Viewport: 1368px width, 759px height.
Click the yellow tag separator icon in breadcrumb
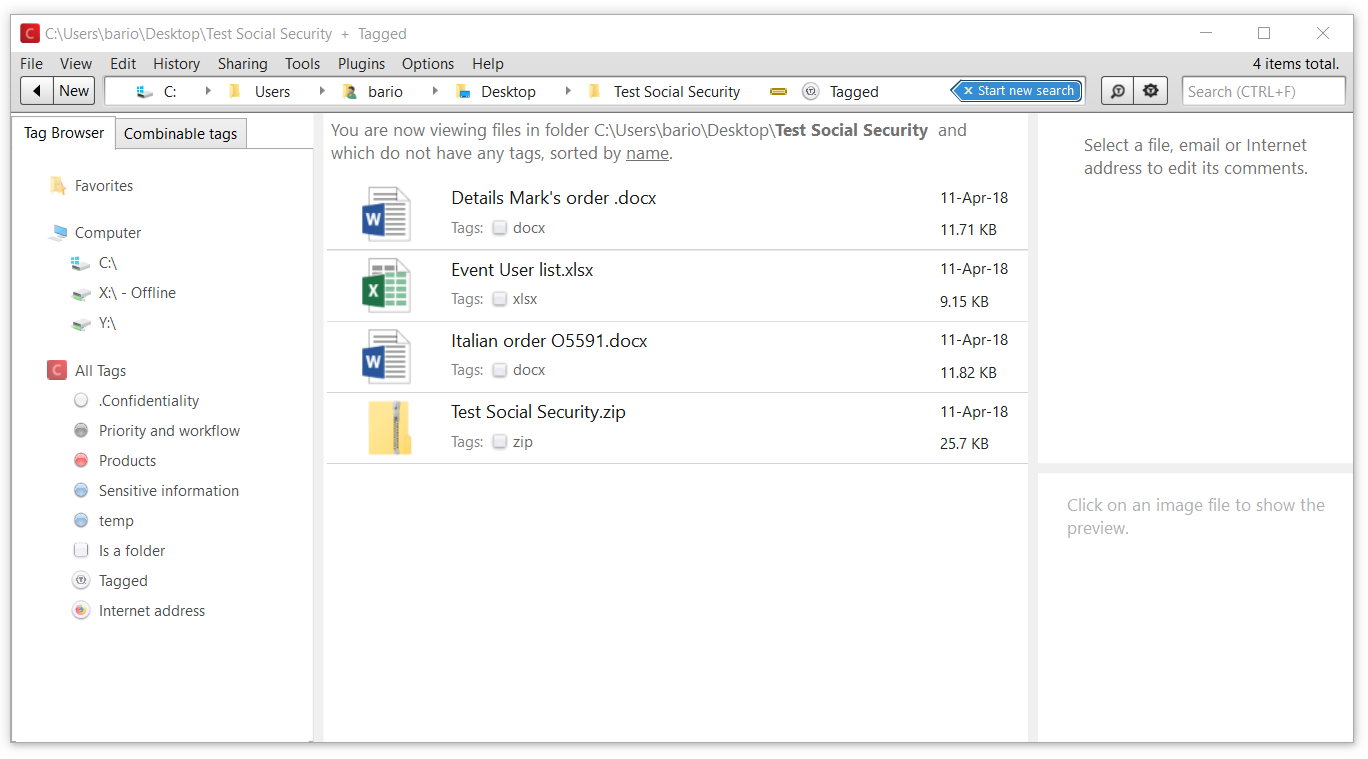point(778,91)
